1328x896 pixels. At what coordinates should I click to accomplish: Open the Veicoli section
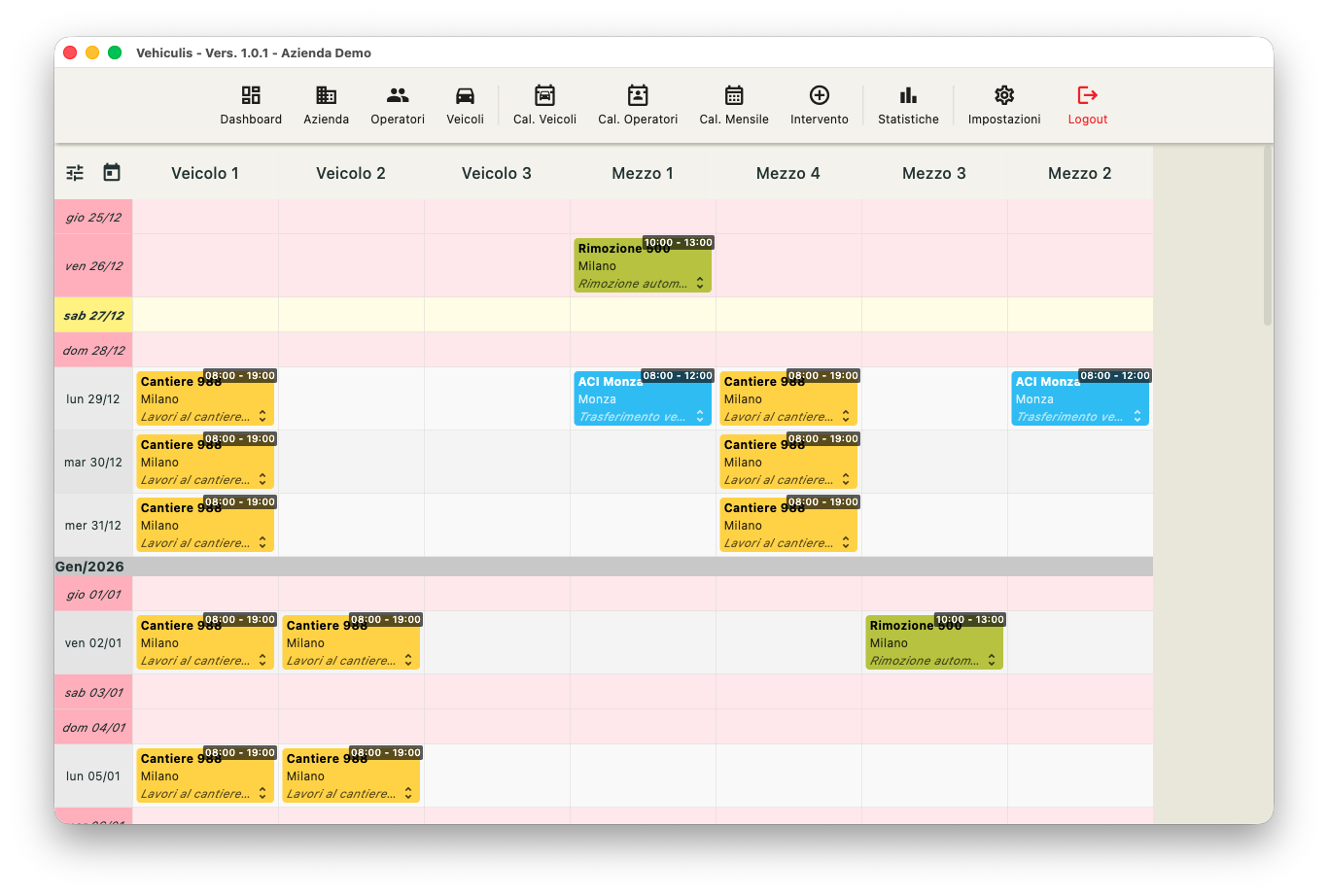[x=465, y=105]
